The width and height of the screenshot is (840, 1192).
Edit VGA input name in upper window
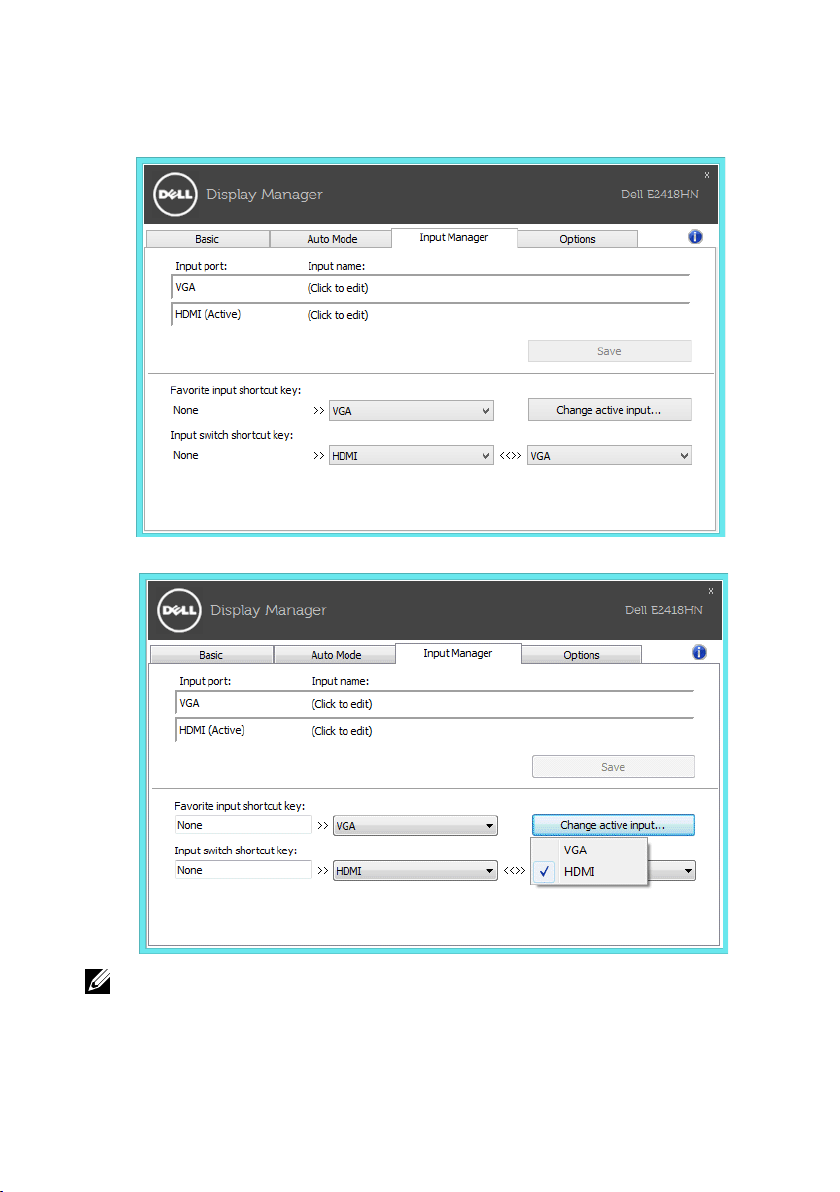tap(338, 288)
